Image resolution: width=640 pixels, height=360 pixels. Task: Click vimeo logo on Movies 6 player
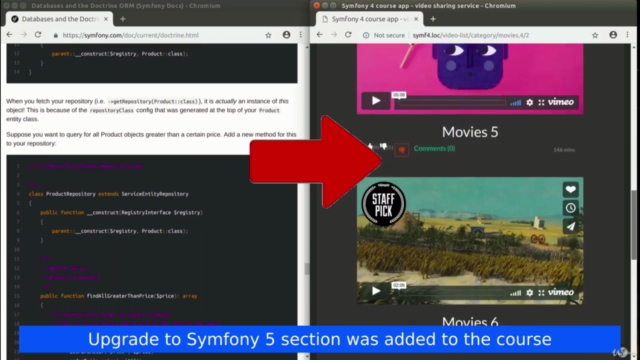tap(561, 292)
